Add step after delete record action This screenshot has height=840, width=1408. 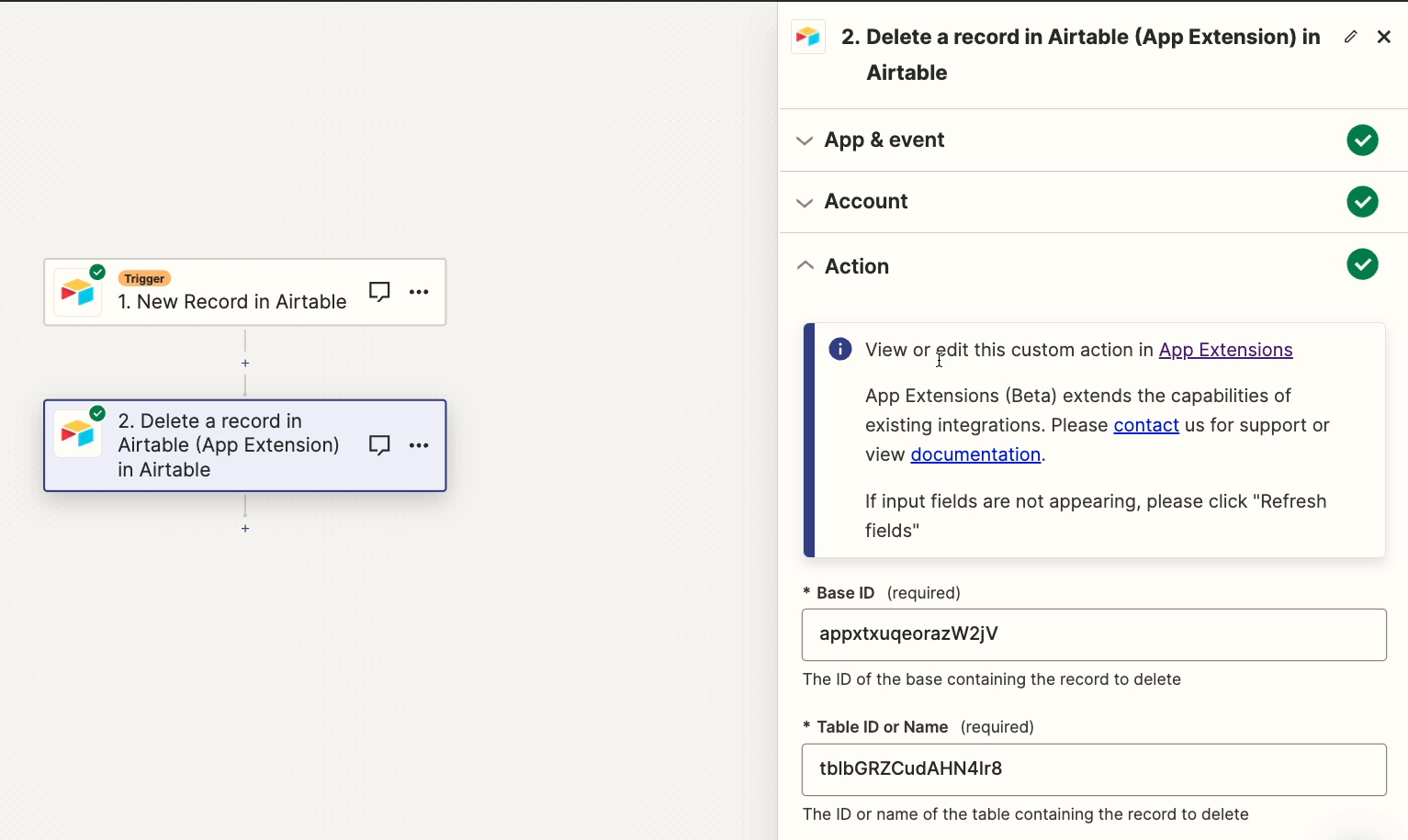coord(245,529)
